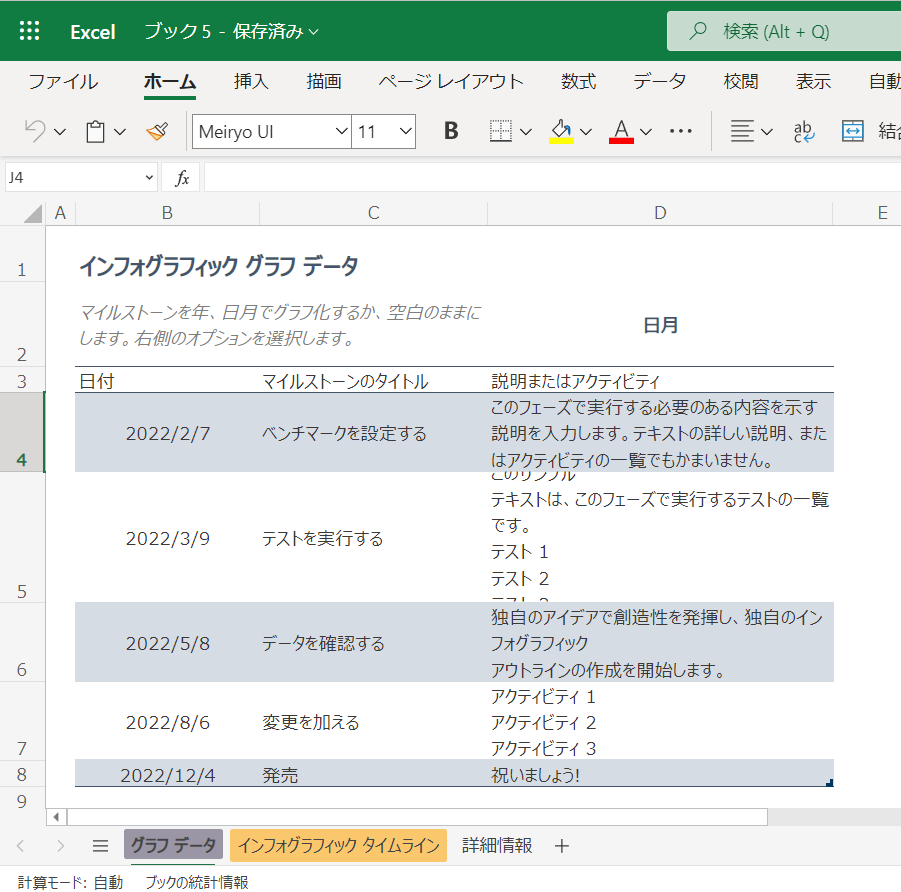Select the Format Painter brush icon
The width and height of the screenshot is (901, 892).
(x=157, y=132)
